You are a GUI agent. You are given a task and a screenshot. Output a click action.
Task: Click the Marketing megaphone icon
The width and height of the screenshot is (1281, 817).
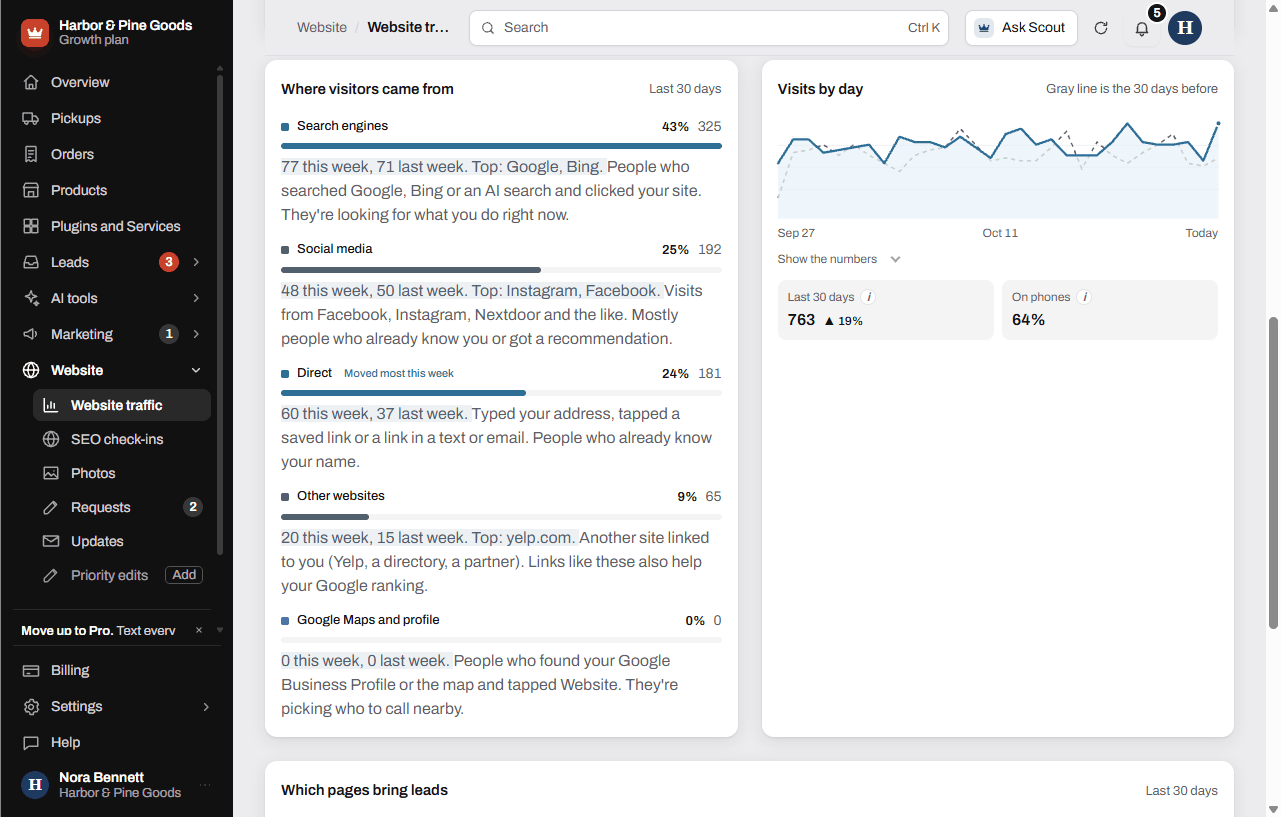31,334
